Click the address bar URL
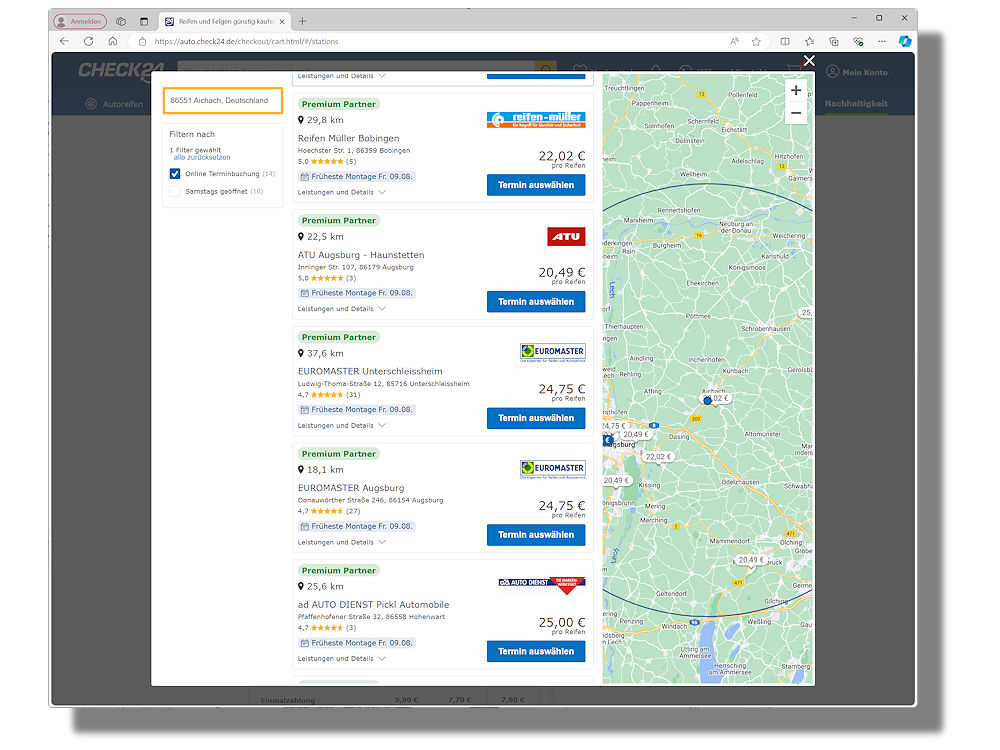 (x=246, y=41)
